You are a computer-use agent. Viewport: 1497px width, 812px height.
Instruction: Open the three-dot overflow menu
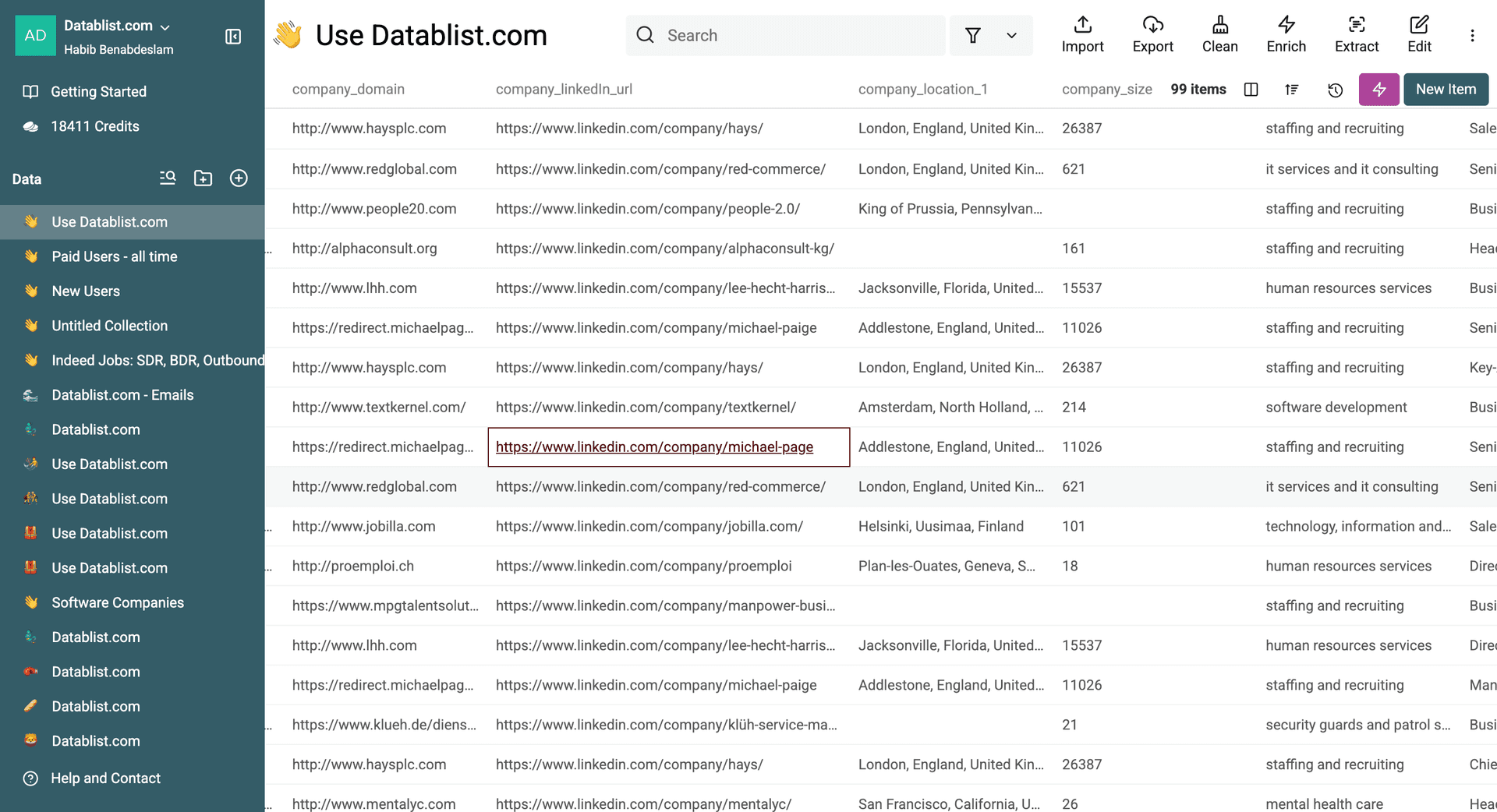click(1473, 34)
